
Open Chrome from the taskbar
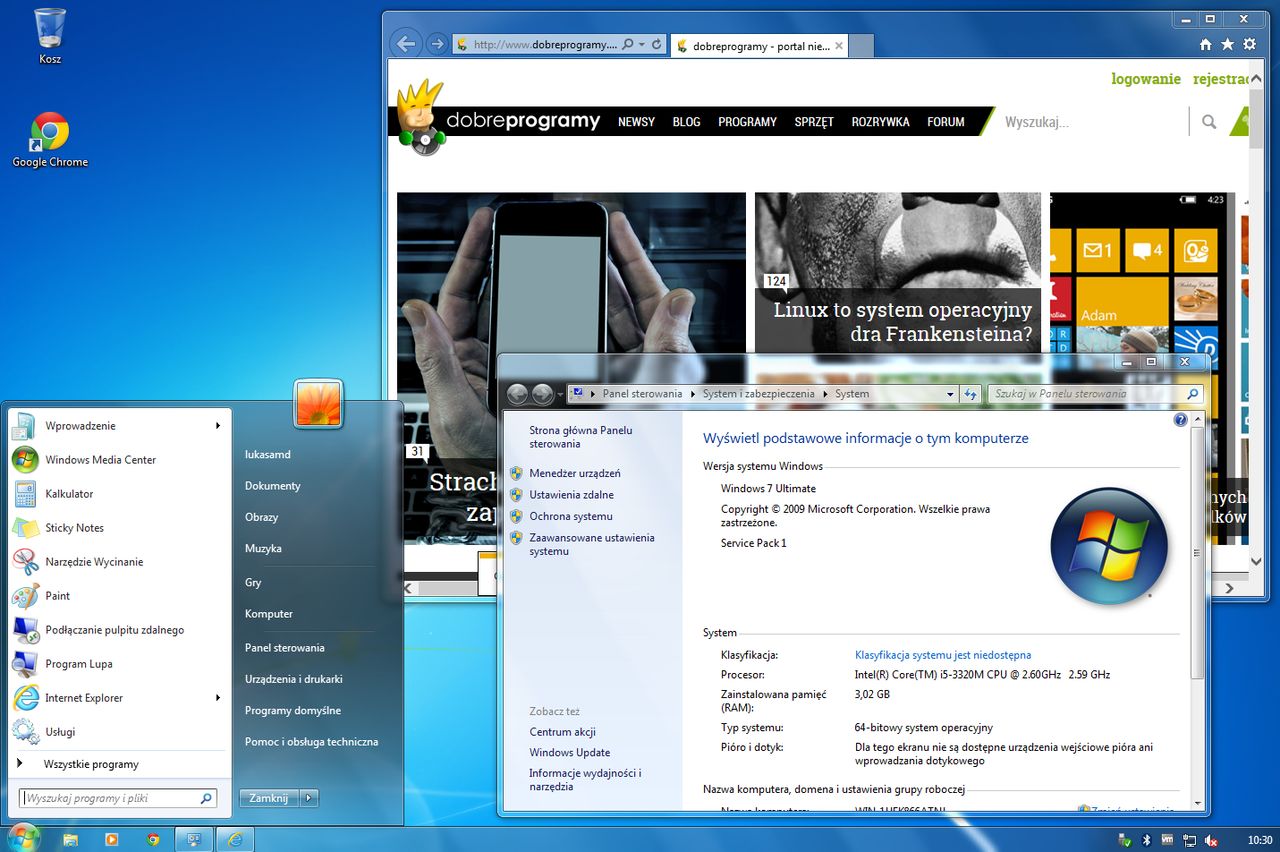pyautogui.click(x=153, y=839)
